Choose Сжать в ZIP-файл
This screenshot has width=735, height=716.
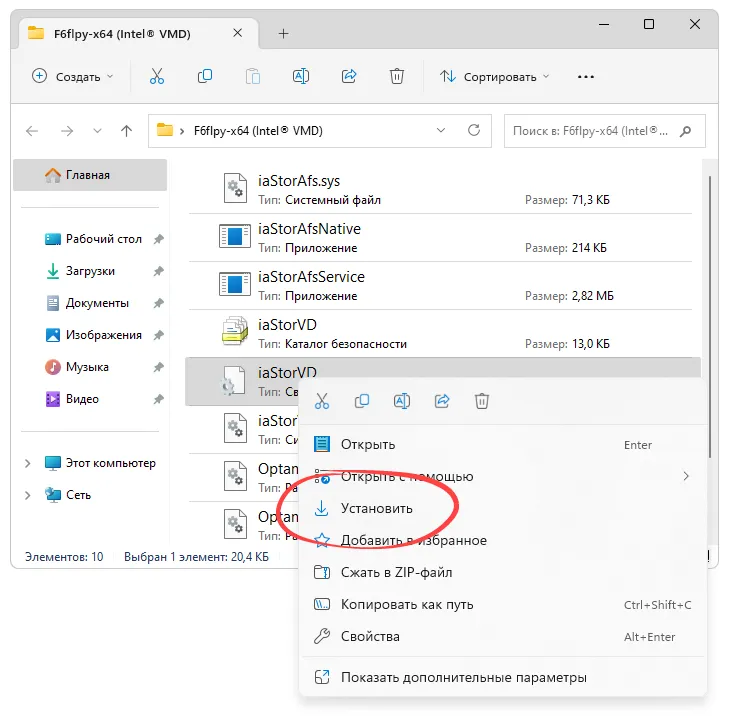pos(502,572)
